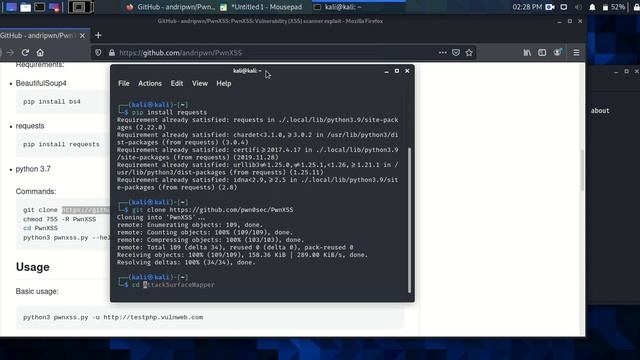
Task: Bookmark this page with the star
Action: 469,52
